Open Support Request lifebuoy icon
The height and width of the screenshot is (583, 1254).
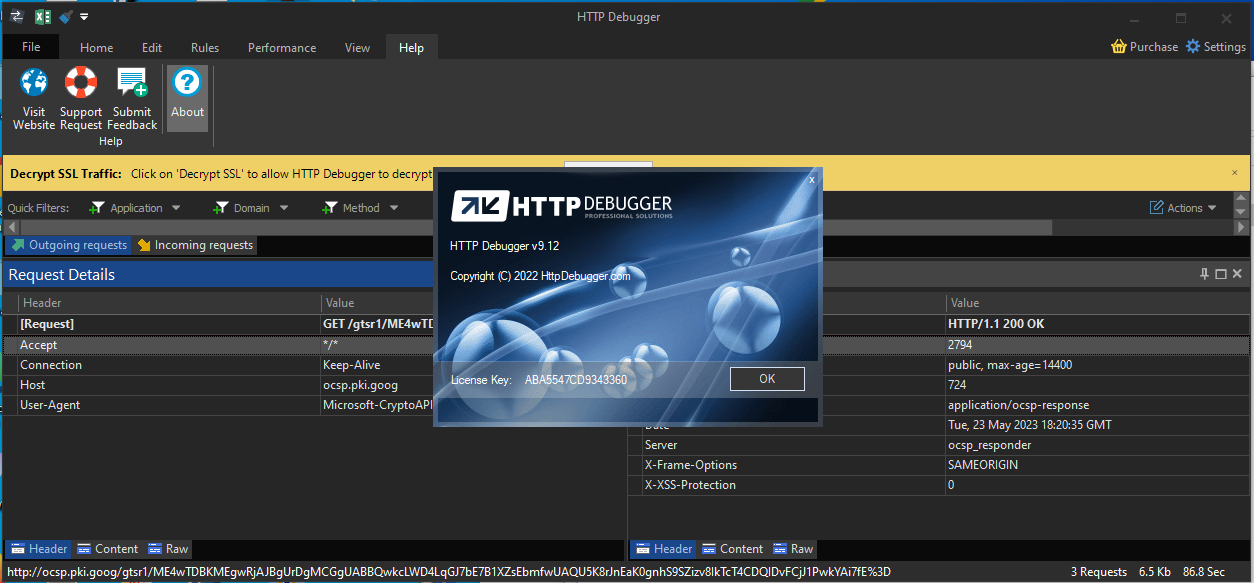click(80, 83)
